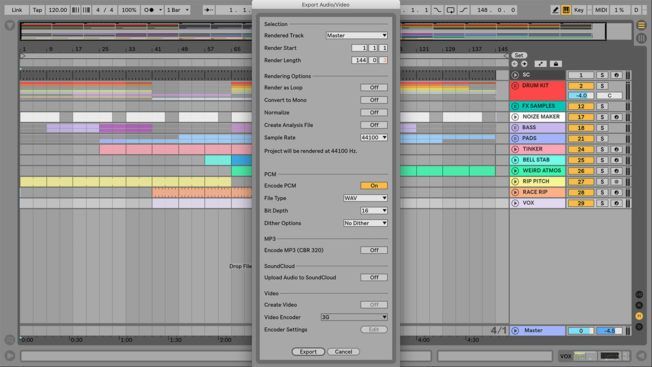Click the tempo field 120.00
The image size is (652, 367).
coord(57,10)
